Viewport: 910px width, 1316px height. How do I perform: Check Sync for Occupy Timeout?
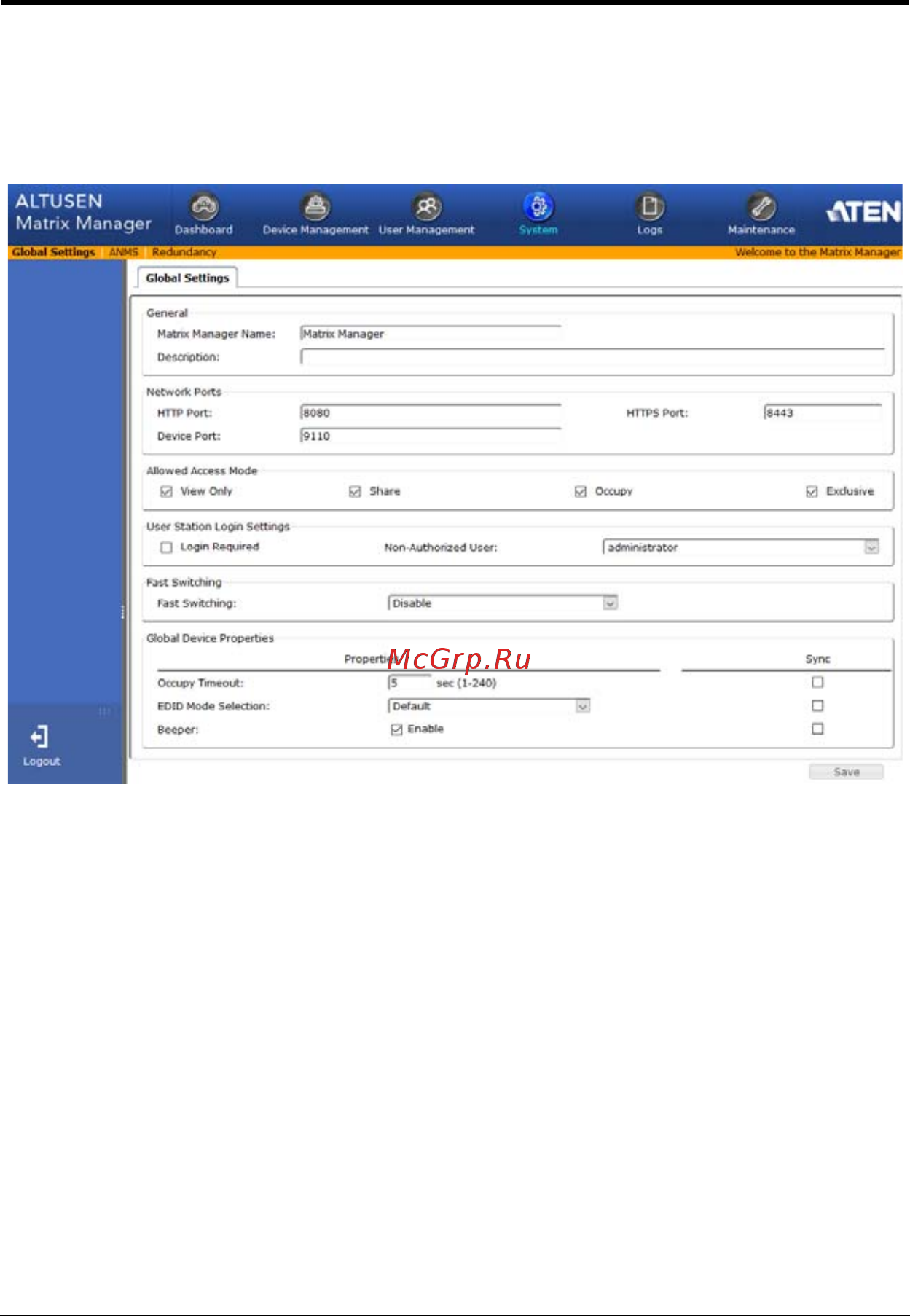click(x=817, y=683)
